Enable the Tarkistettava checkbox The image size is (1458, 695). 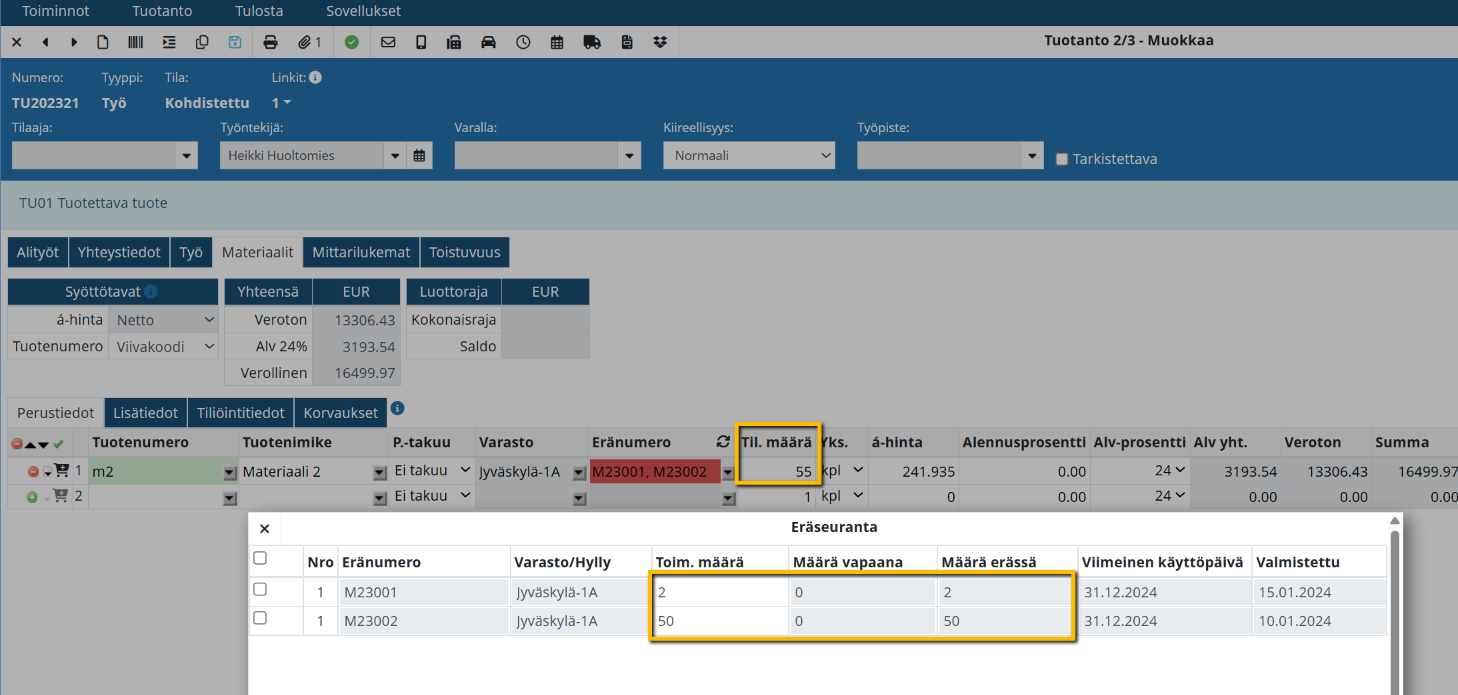coord(1062,159)
